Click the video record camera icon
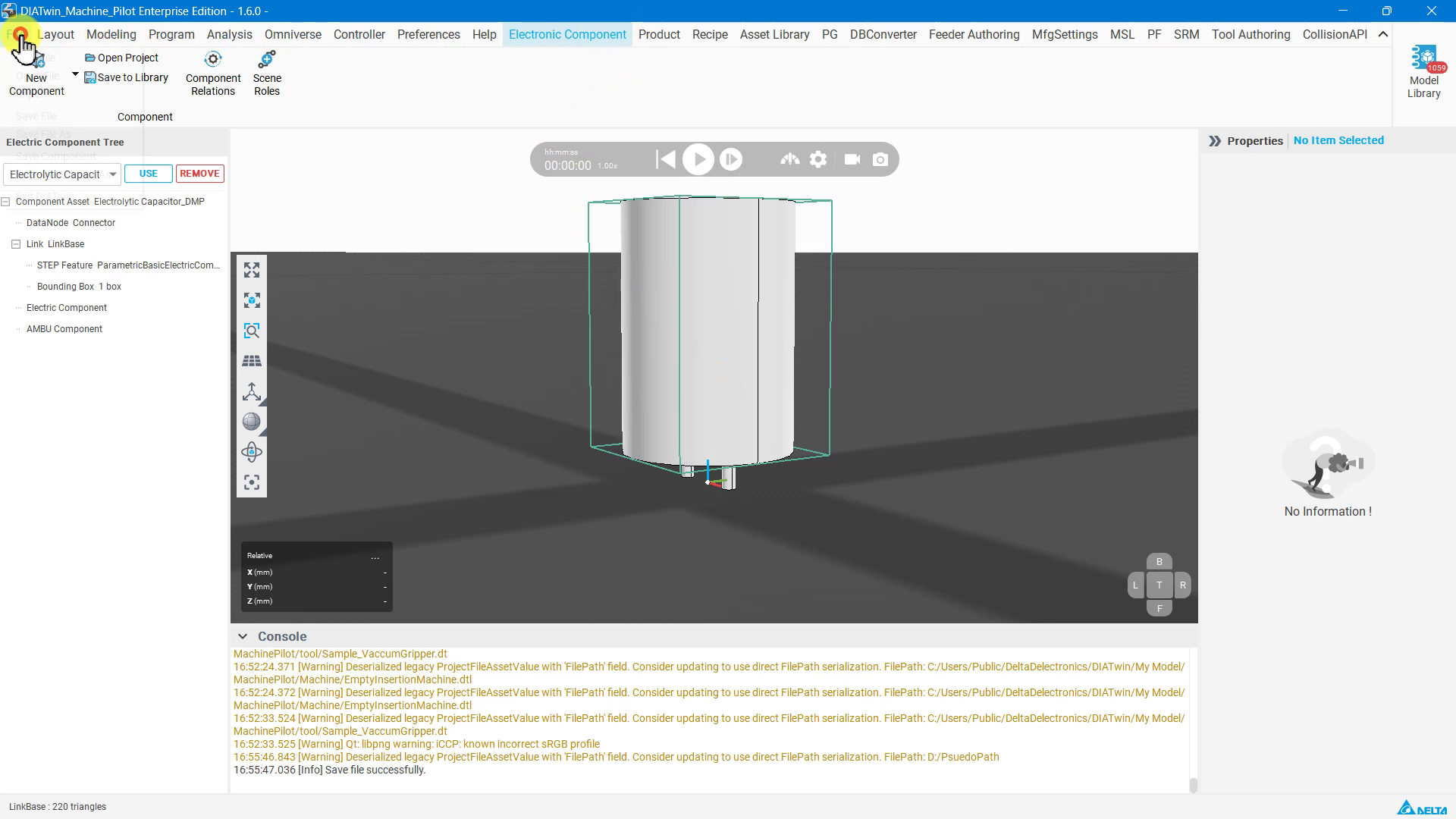This screenshot has width=1456, height=819. 852,159
